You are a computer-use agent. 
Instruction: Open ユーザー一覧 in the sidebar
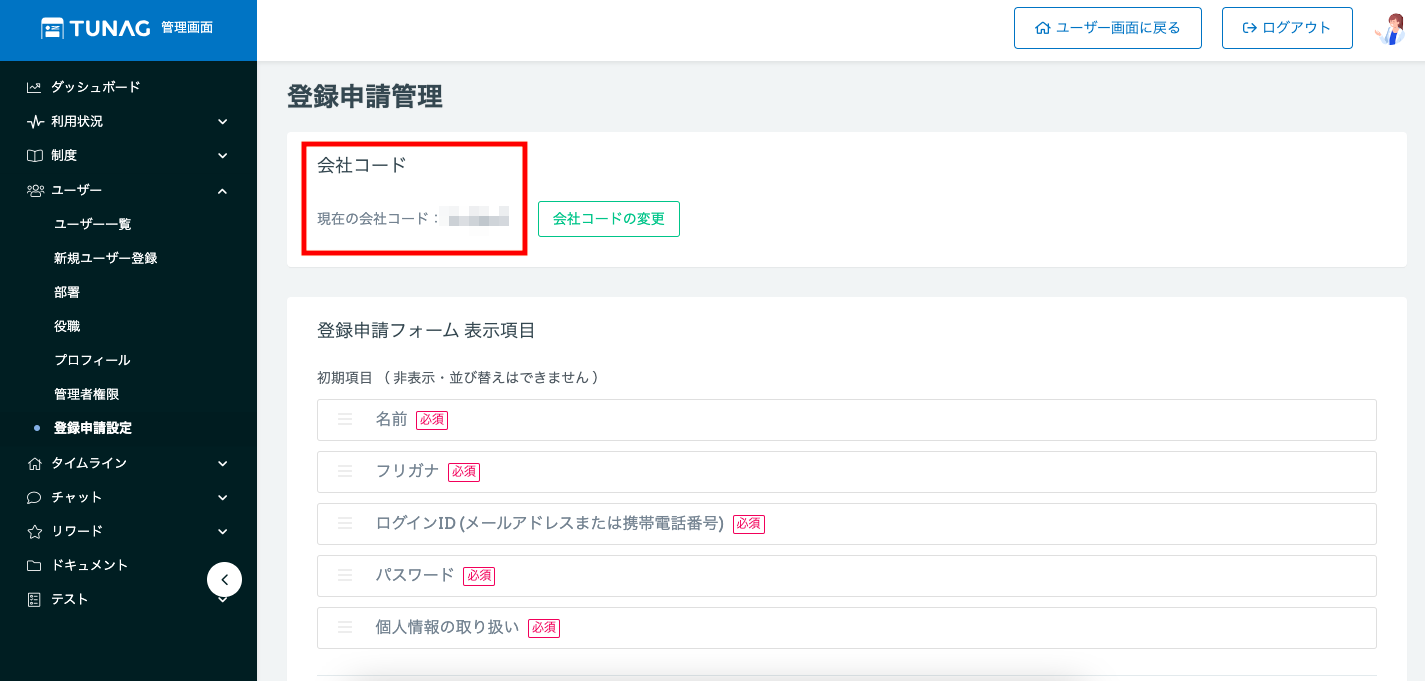[93, 224]
